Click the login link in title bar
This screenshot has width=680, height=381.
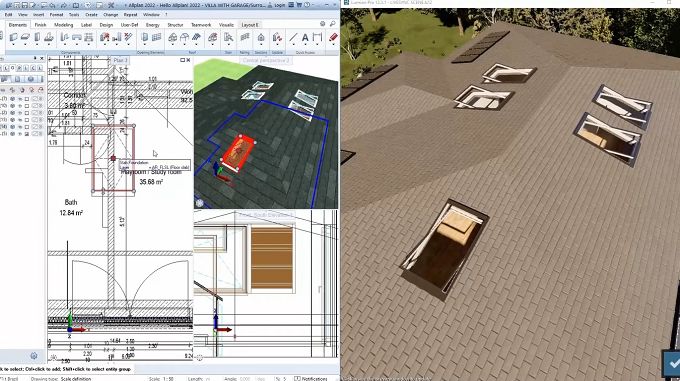click(x=280, y=5)
